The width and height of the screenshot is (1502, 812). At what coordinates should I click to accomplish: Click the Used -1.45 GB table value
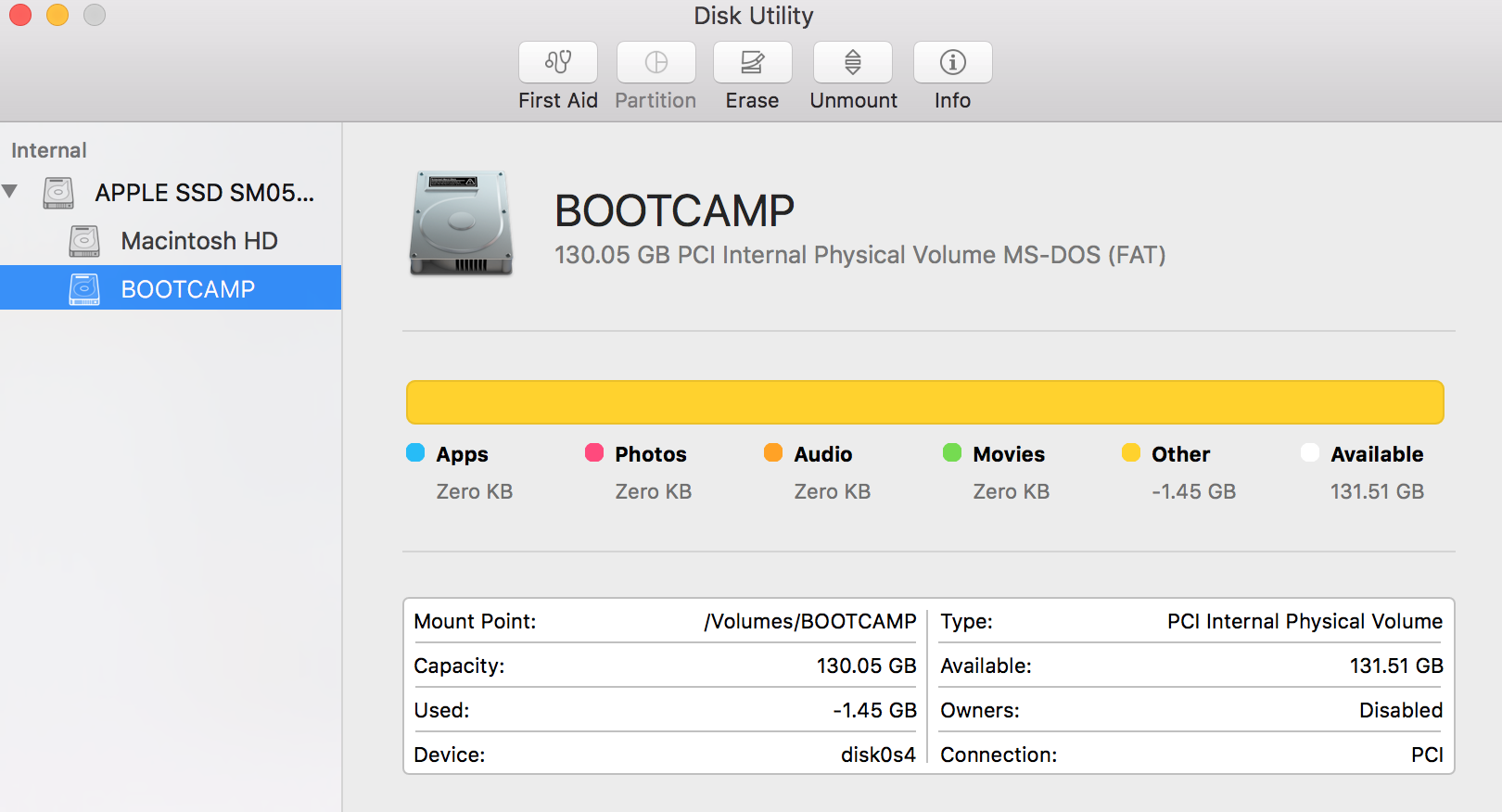[874, 710]
